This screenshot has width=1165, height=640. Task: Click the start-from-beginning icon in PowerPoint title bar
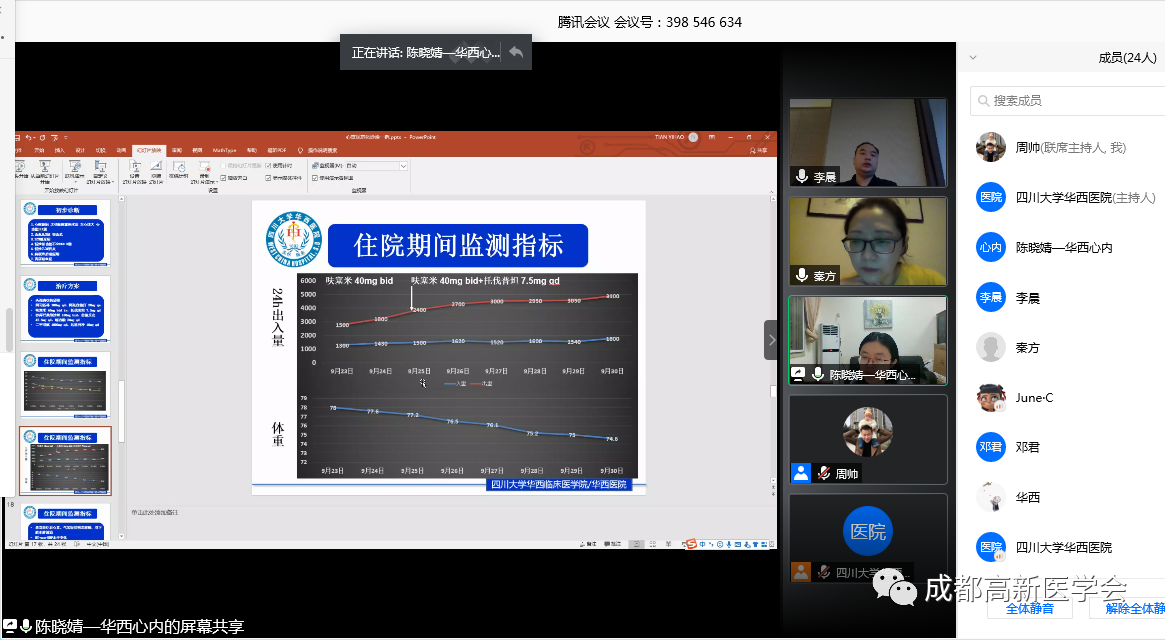(x=54, y=138)
